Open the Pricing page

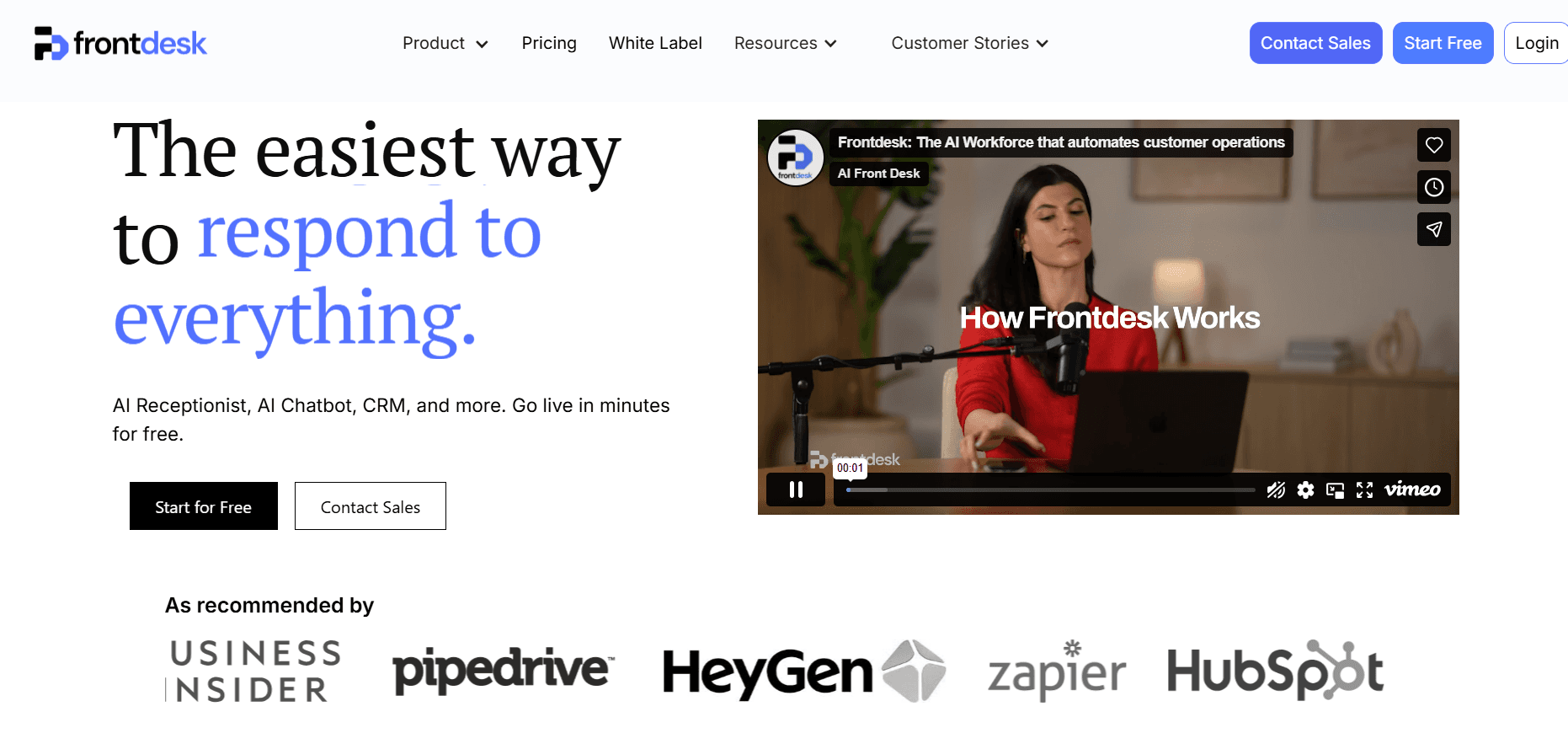[549, 43]
